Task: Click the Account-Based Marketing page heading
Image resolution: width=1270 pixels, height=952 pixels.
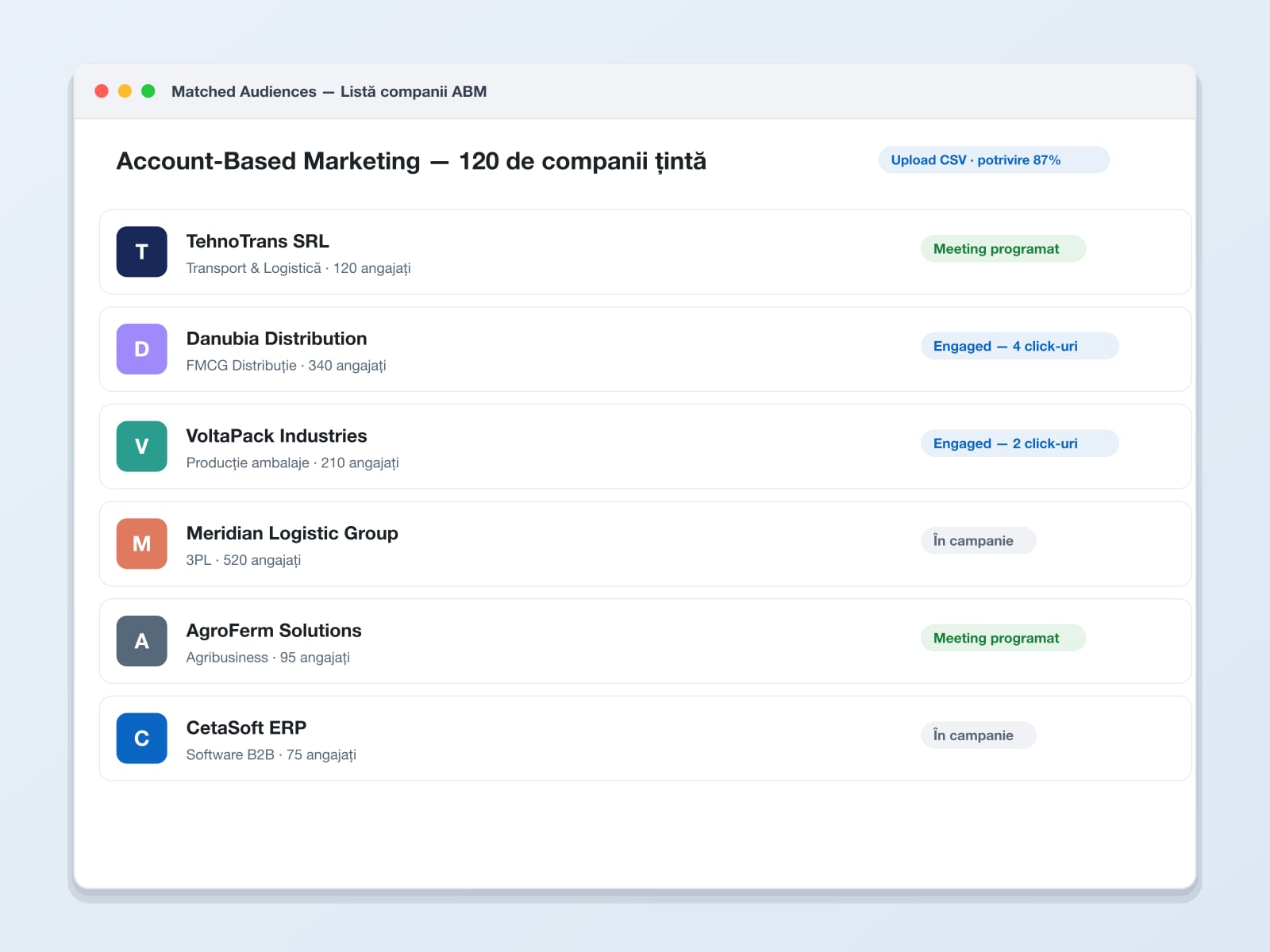Action: 411,161
